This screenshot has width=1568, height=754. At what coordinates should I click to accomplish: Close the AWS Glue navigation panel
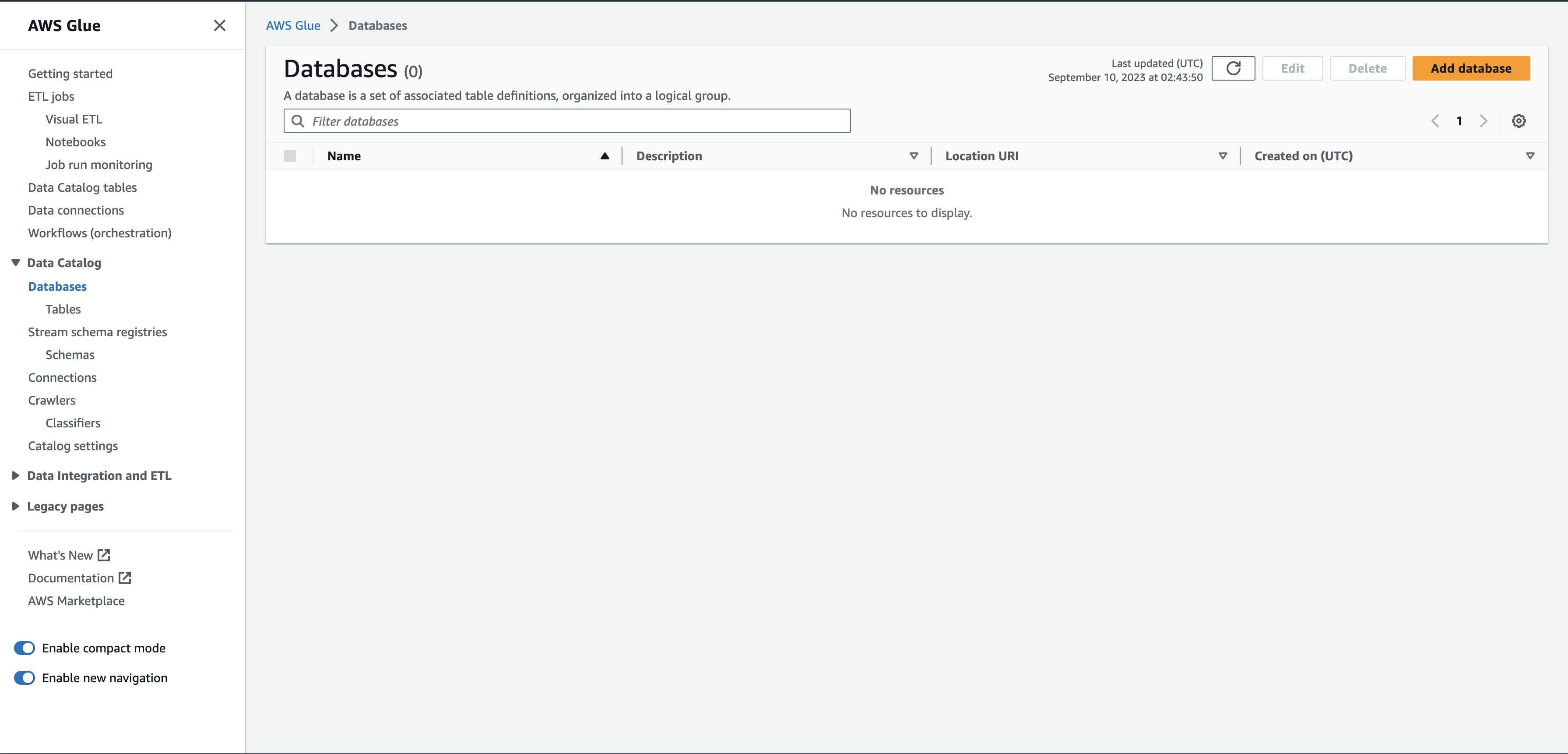pos(220,25)
